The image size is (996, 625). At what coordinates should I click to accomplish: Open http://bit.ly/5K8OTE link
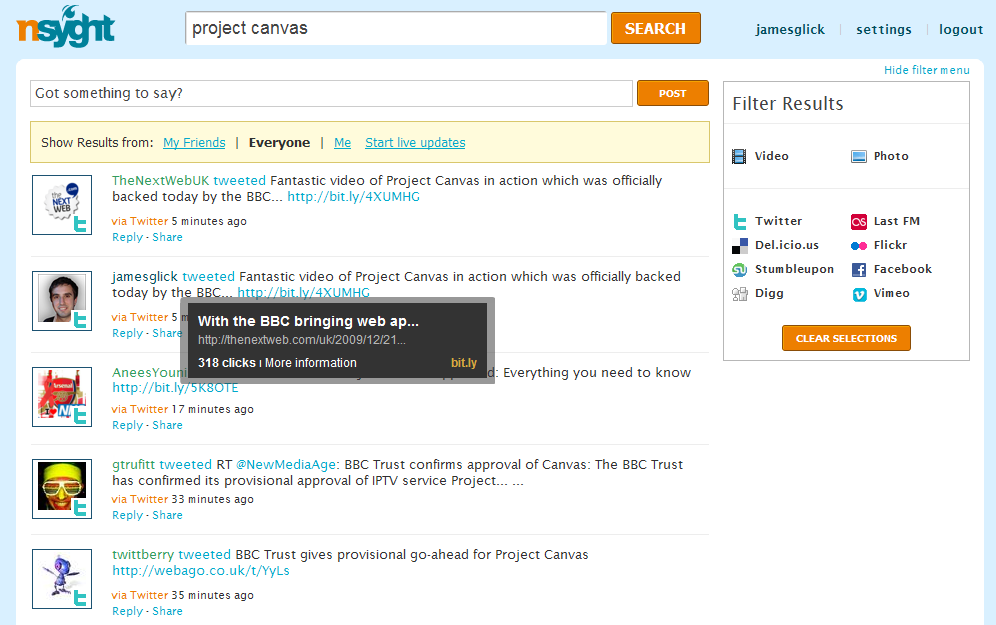175,387
